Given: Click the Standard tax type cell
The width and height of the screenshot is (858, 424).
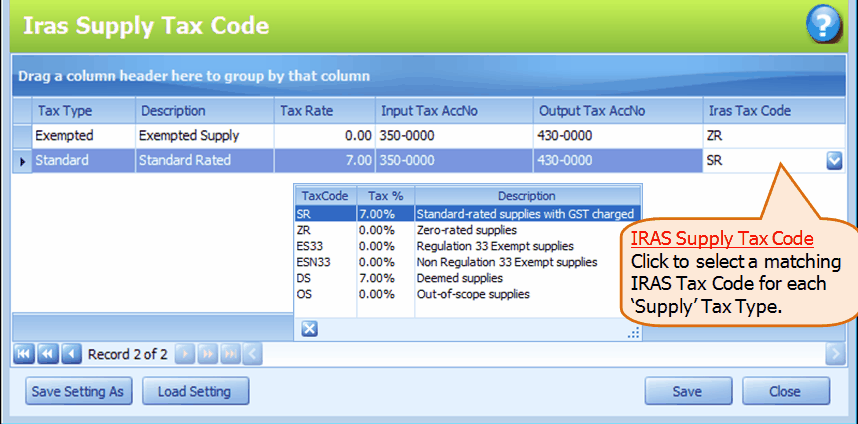Looking at the screenshot, I should coord(84,161).
